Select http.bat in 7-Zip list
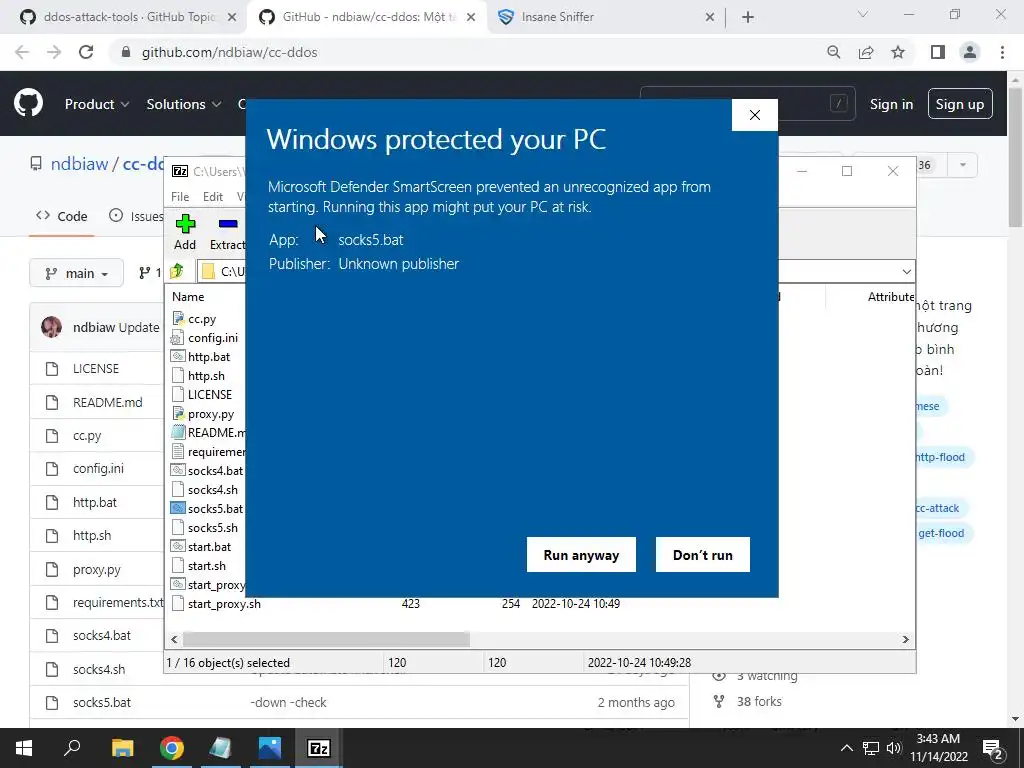 208,357
